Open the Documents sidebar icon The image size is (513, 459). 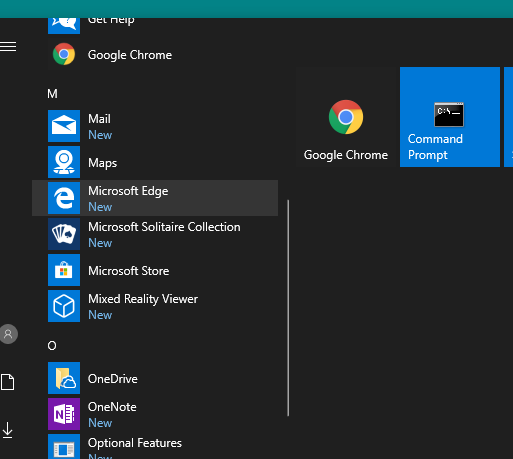pos(8,382)
